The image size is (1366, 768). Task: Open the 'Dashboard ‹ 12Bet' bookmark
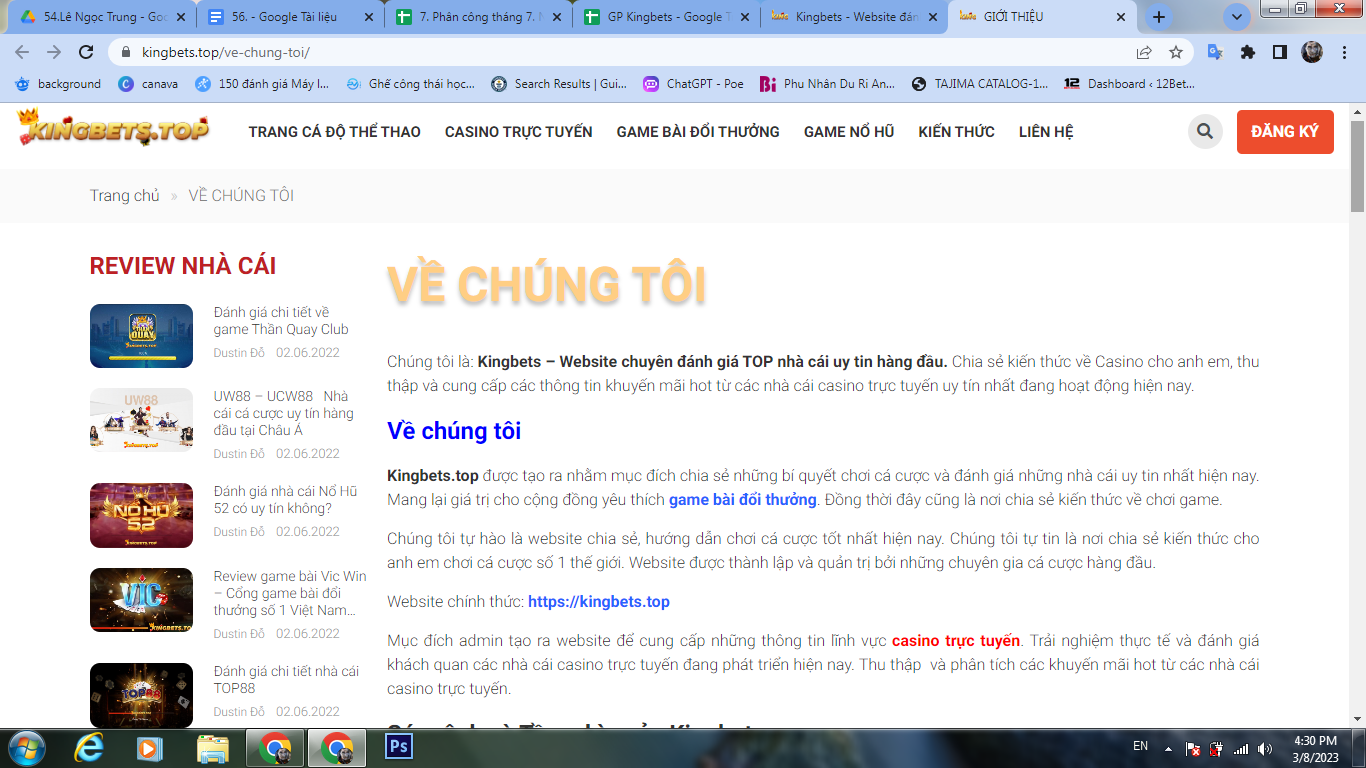point(1129,84)
